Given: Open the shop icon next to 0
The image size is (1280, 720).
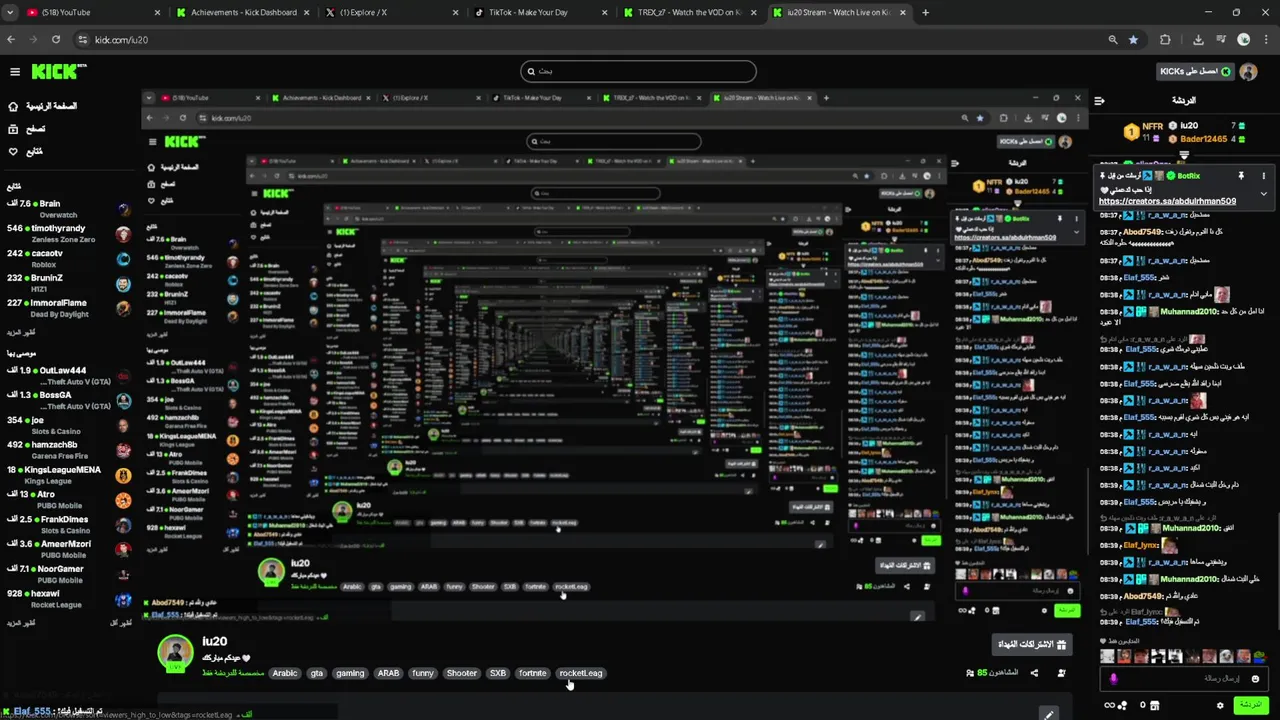Looking at the screenshot, I should [x=1155, y=705].
